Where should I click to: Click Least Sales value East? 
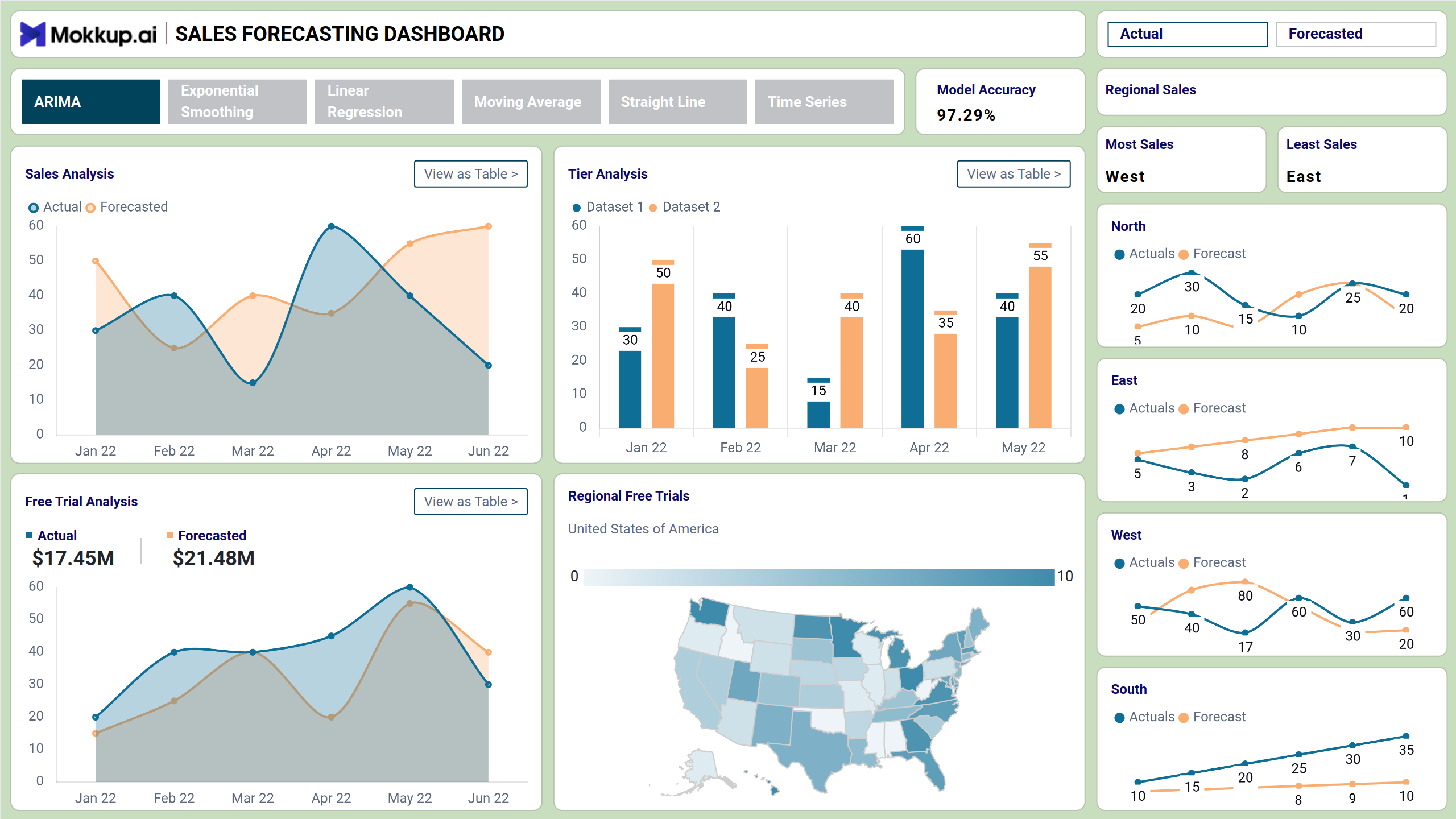pyautogui.click(x=1304, y=177)
